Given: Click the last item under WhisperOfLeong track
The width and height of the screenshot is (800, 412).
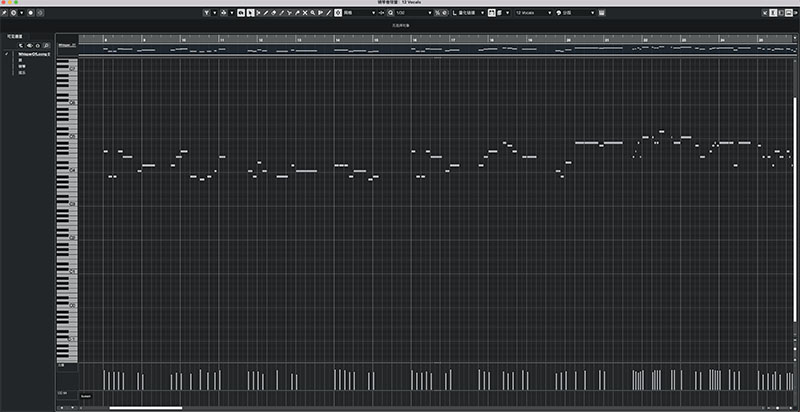Looking at the screenshot, I should click(x=22, y=72).
